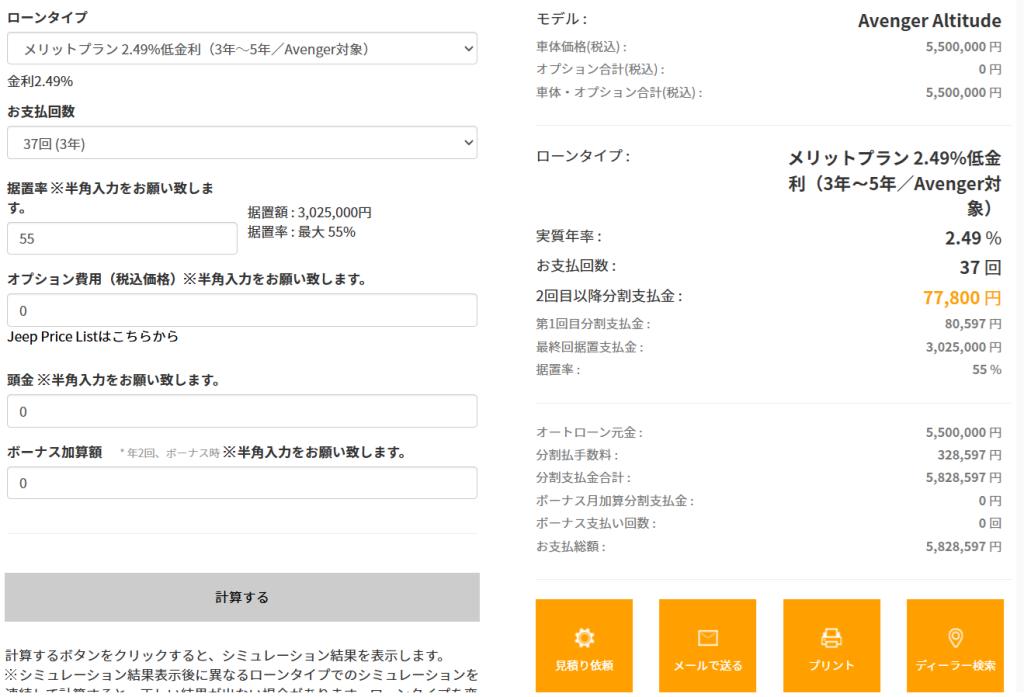
Task: Click the map pin icon above ディーラー検索
Action: (954, 636)
